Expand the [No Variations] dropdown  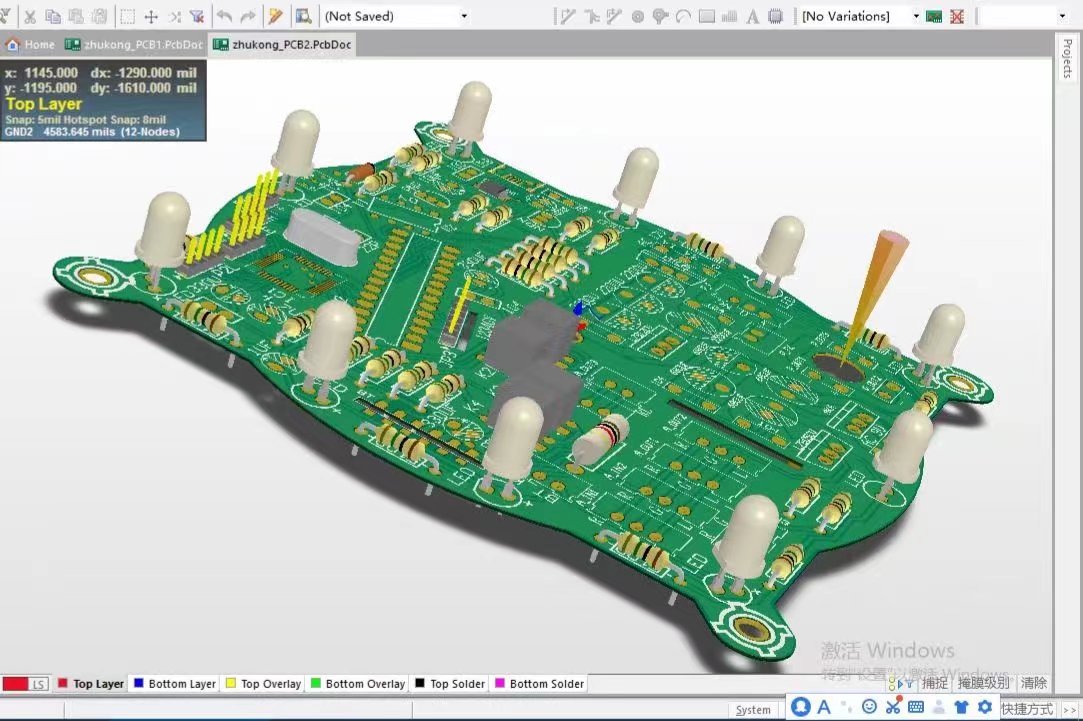point(915,16)
